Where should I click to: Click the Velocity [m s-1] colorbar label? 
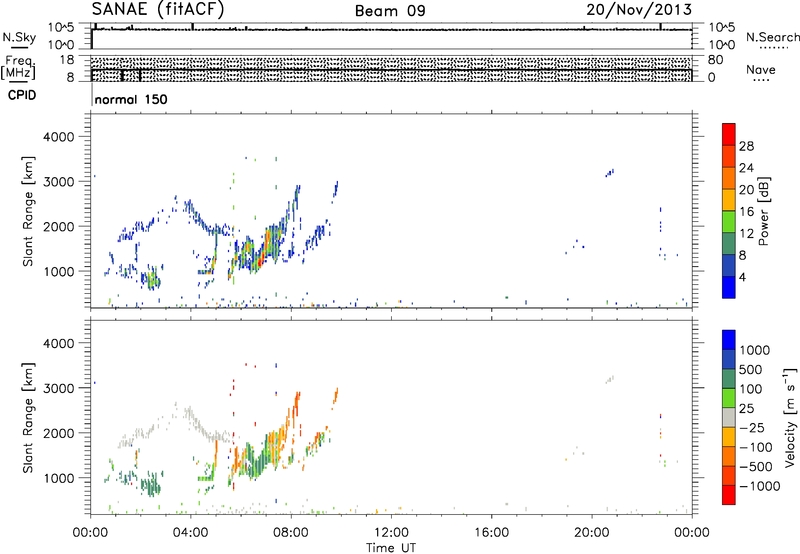tap(790, 417)
